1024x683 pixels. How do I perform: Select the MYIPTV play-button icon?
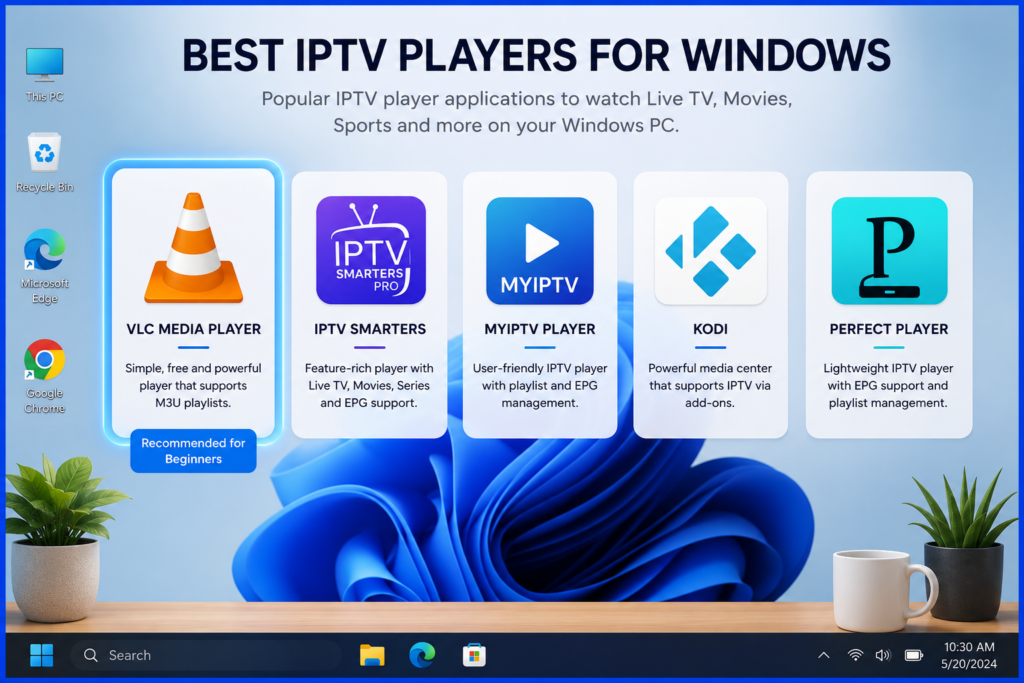click(539, 251)
